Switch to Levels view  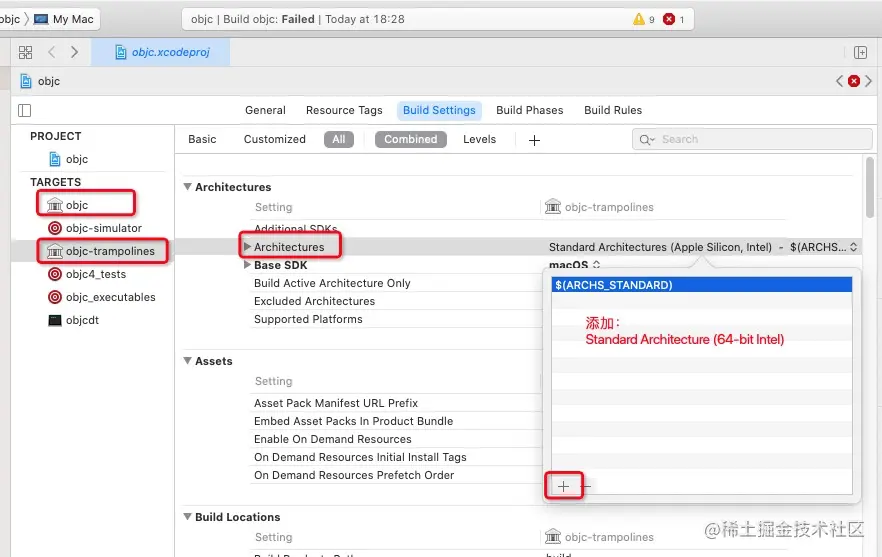(x=479, y=139)
